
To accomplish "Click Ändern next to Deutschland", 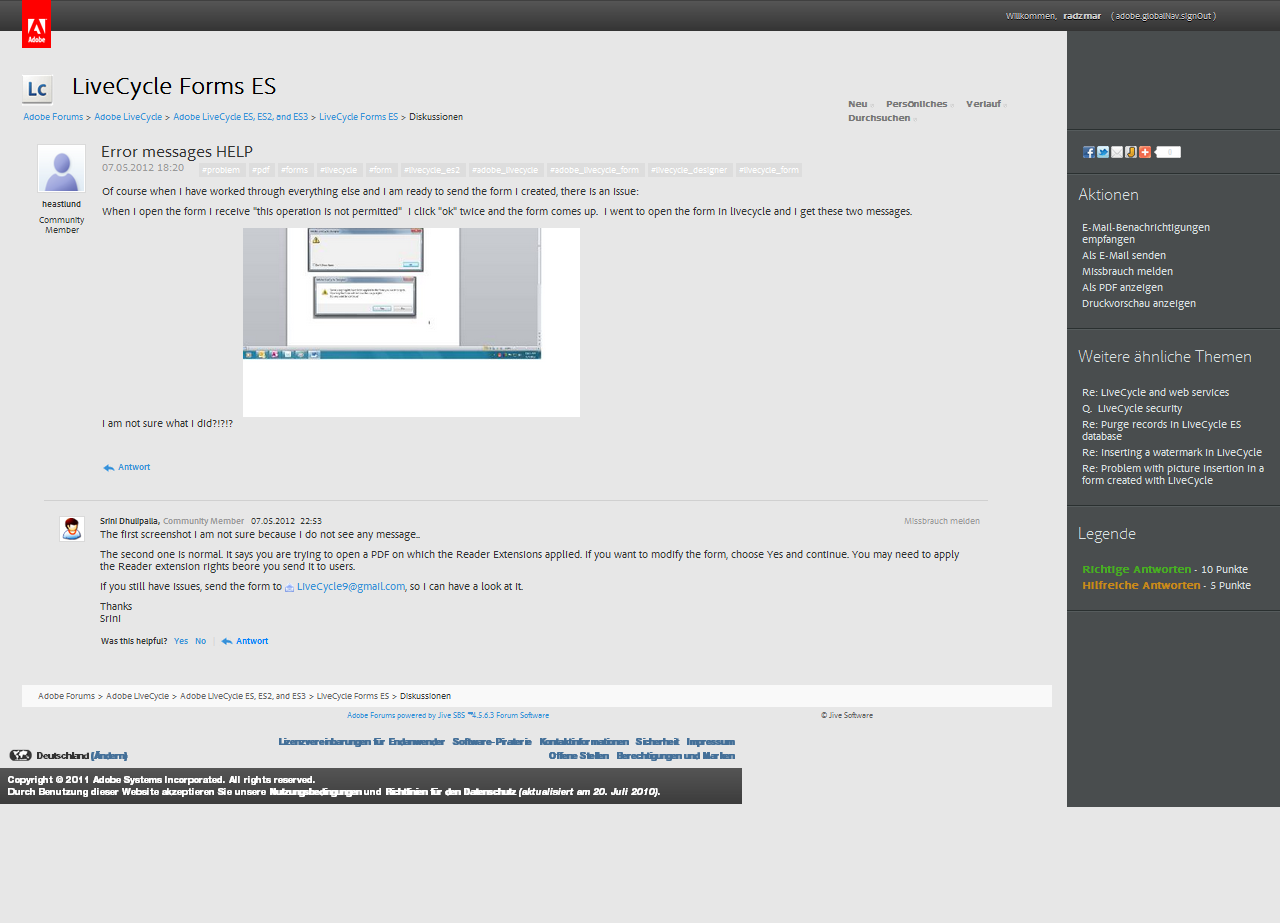I will (109, 755).
